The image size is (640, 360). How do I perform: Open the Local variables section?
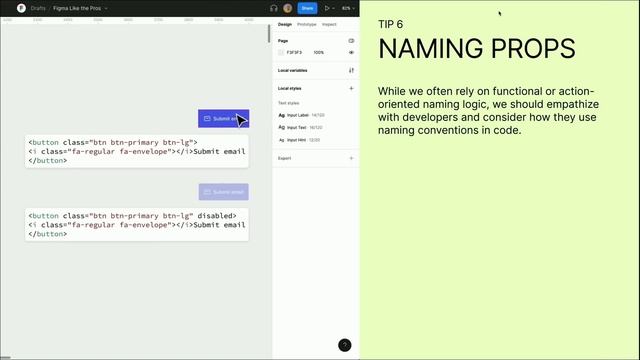point(292,71)
